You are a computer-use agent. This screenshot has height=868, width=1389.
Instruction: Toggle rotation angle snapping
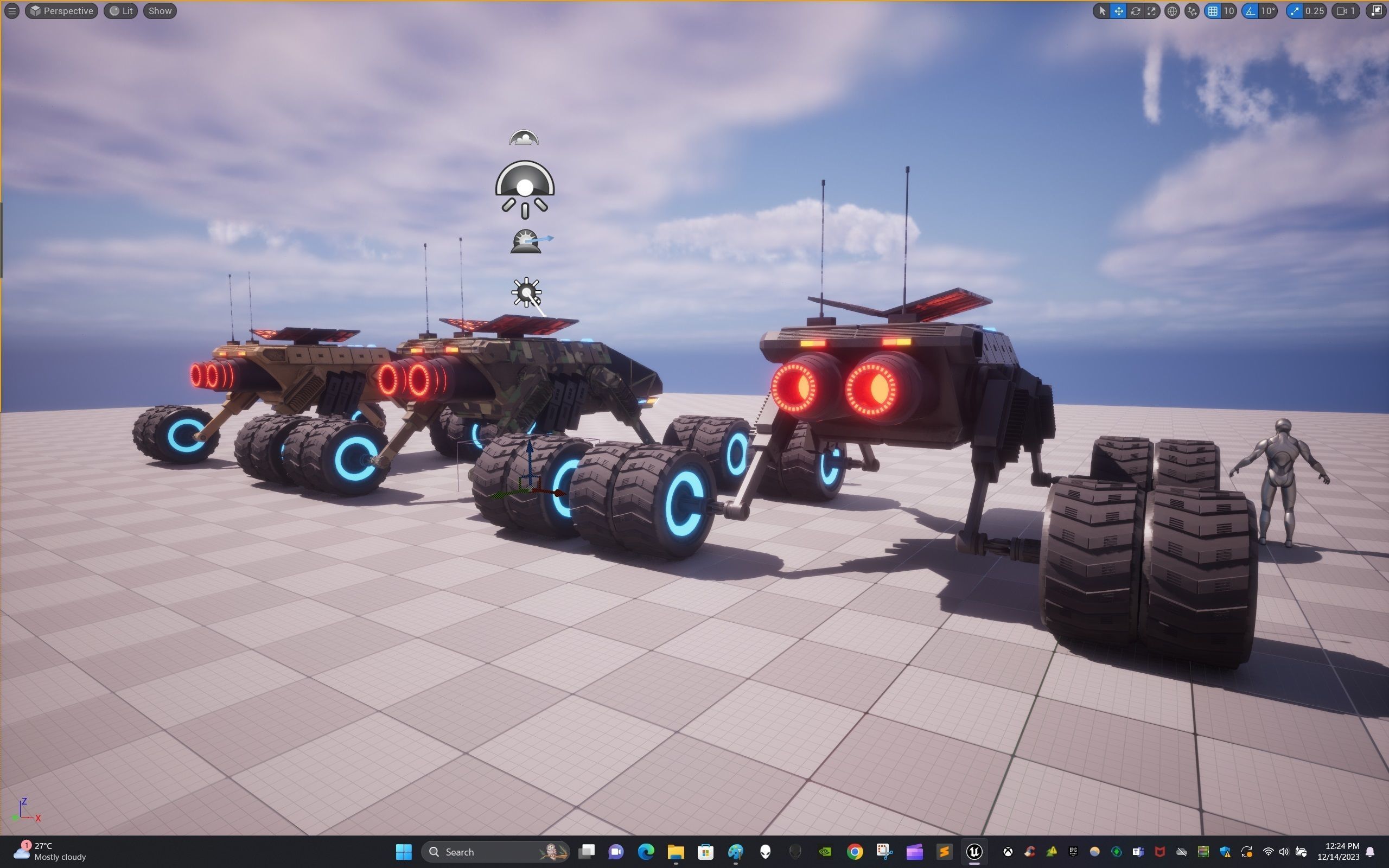coord(1251,11)
